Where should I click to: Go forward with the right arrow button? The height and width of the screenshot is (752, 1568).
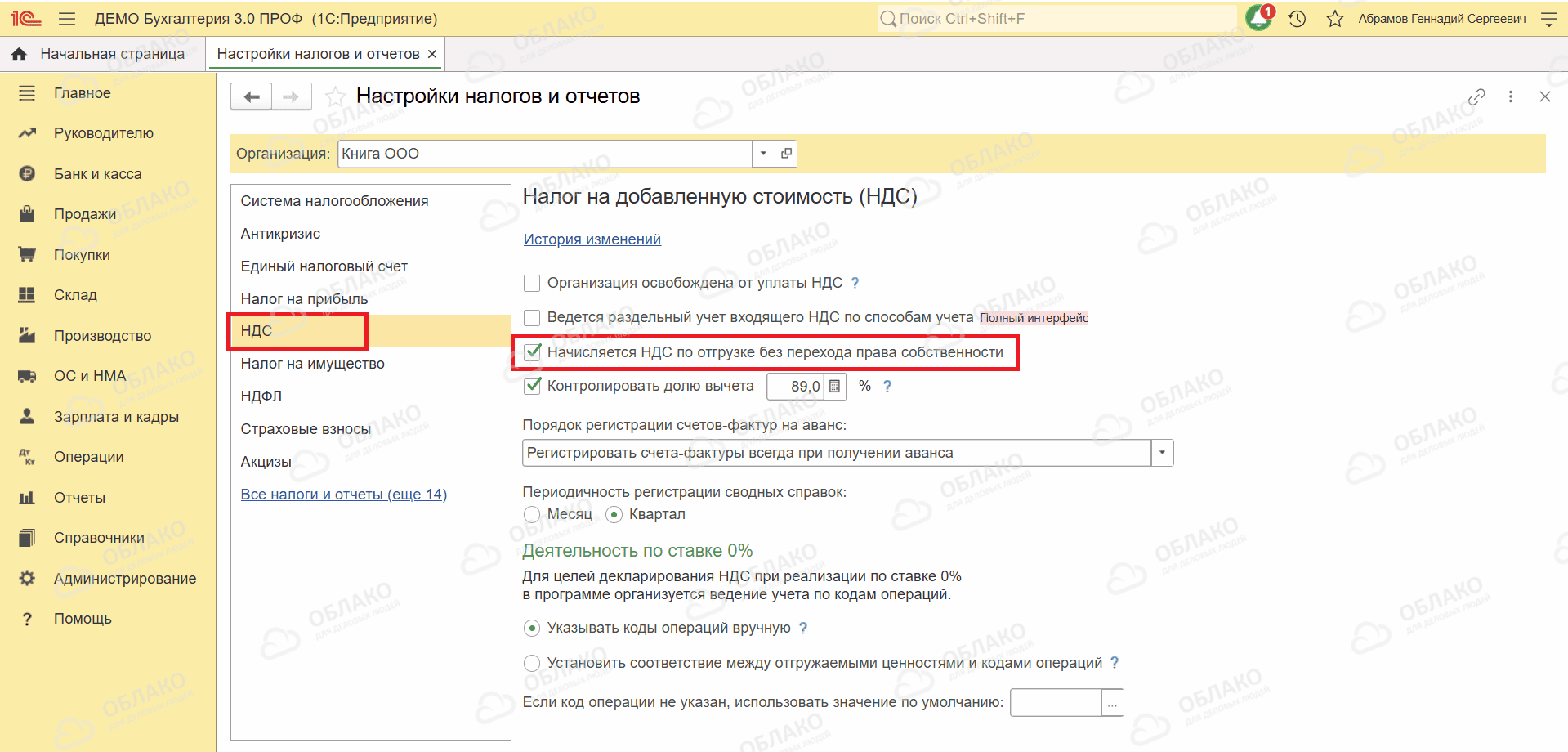click(x=292, y=97)
